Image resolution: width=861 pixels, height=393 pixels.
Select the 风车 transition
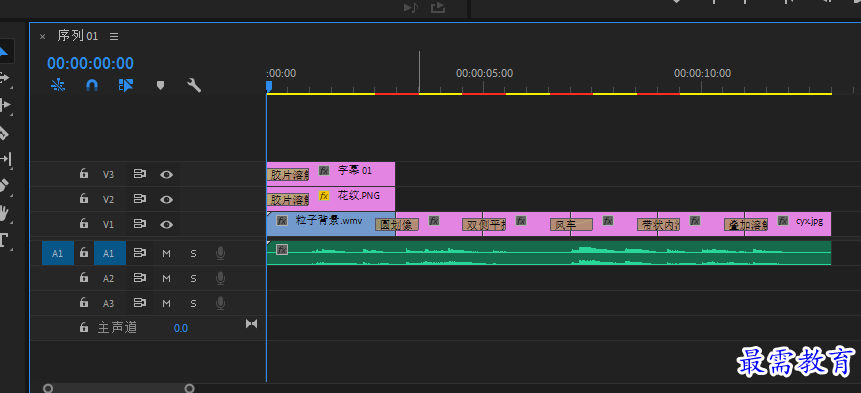pyautogui.click(x=571, y=224)
